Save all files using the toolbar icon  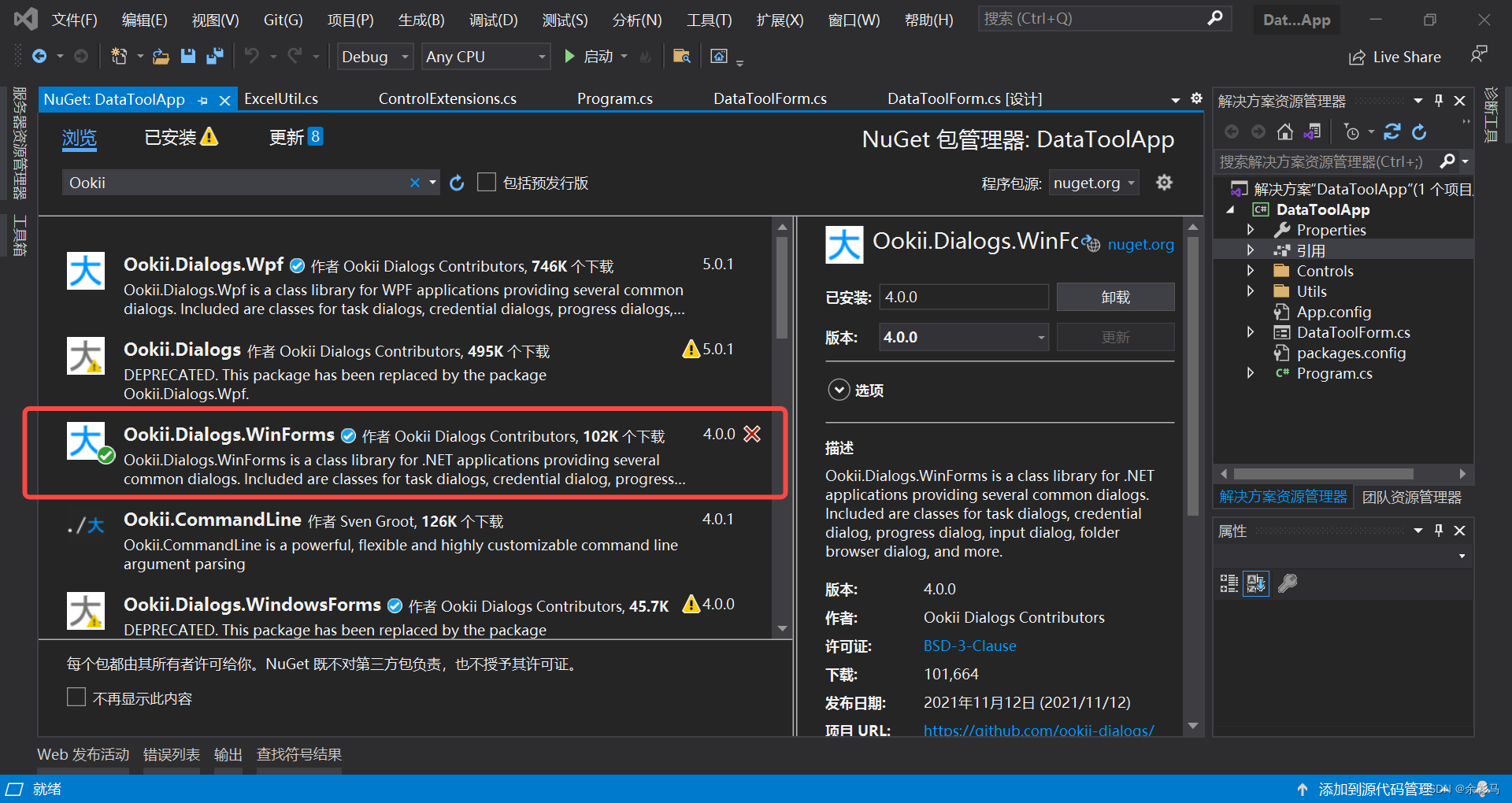click(213, 56)
